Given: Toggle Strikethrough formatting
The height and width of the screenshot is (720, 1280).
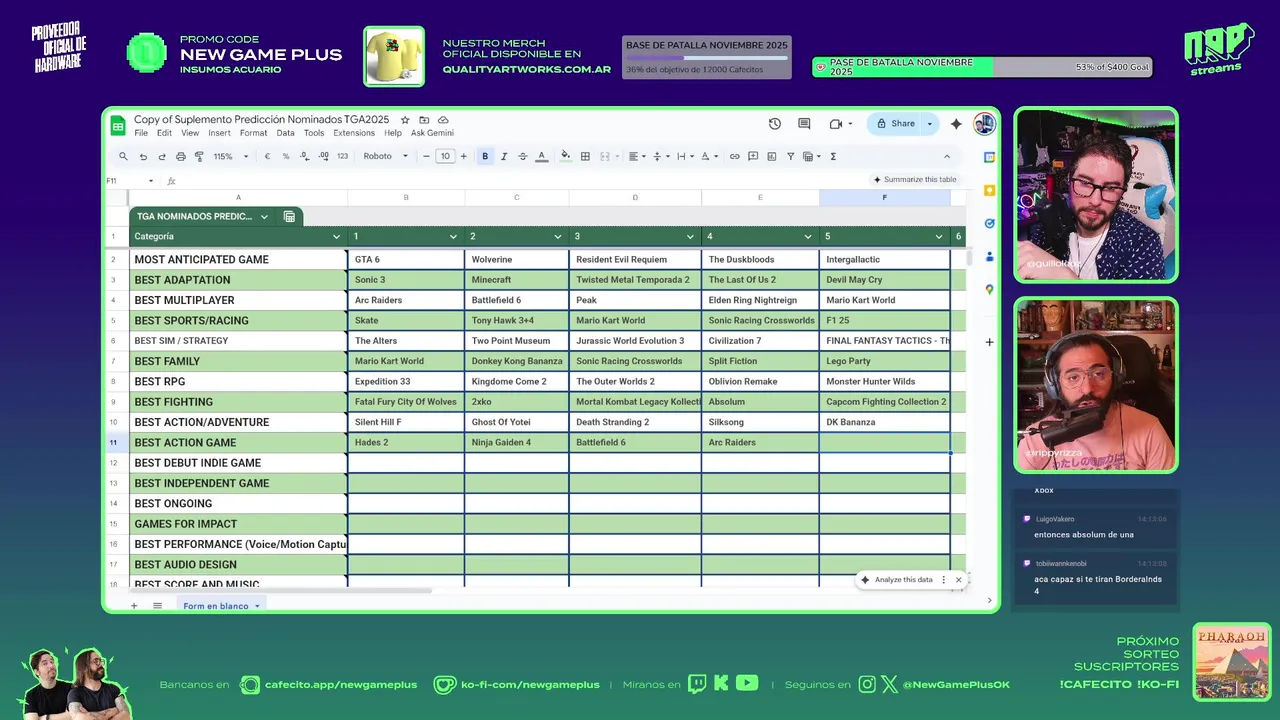Looking at the screenshot, I should tap(522, 156).
